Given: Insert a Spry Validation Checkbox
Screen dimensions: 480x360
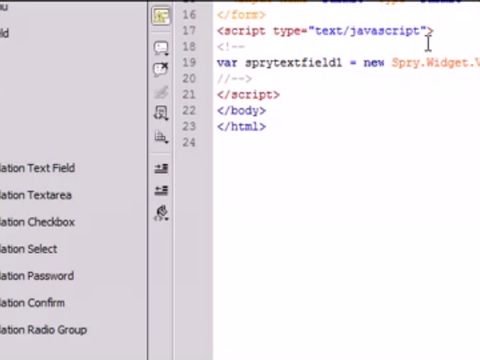Looking at the screenshot, I should [x=37, y=222].
